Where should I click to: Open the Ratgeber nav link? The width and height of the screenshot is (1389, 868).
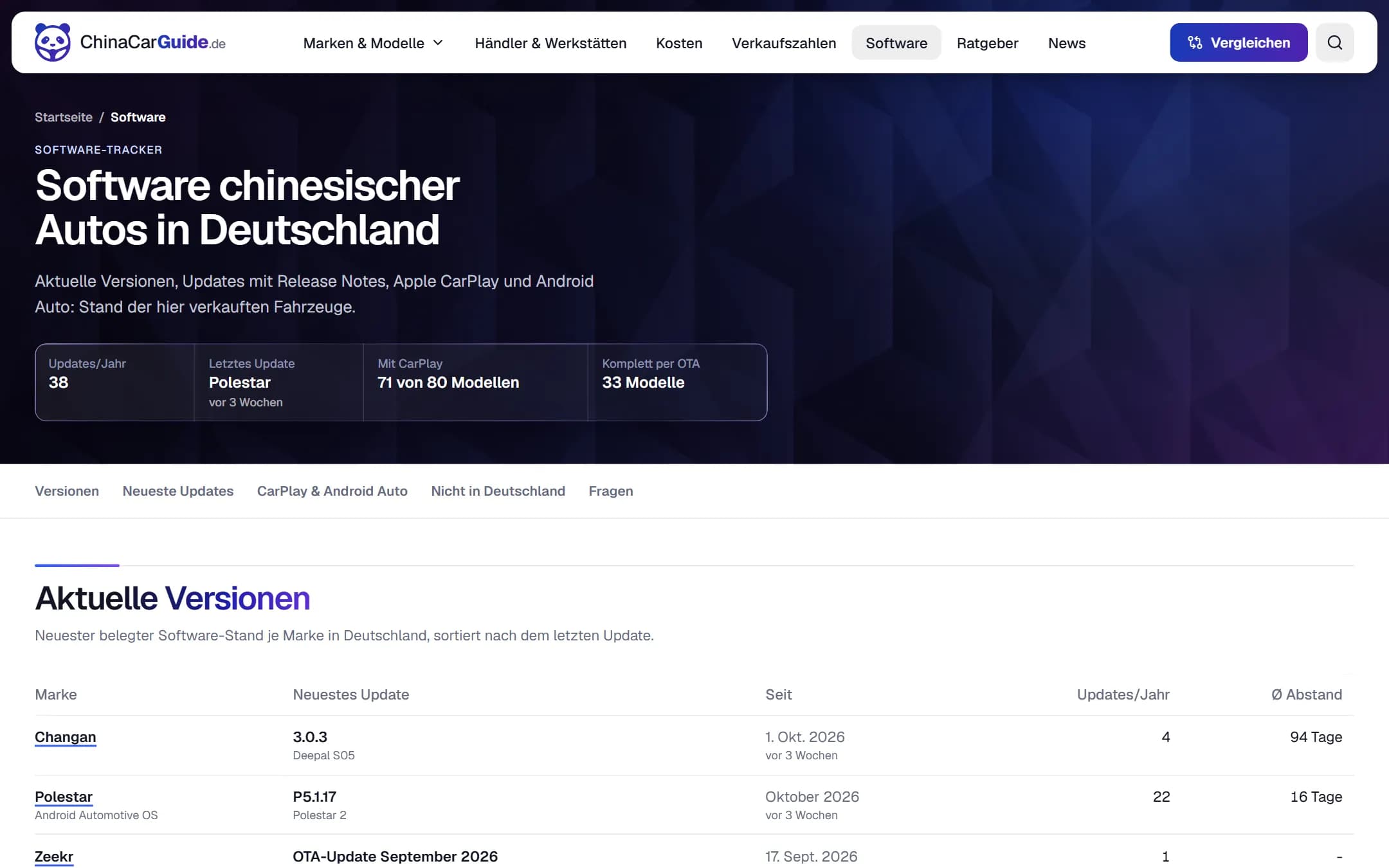988,43
